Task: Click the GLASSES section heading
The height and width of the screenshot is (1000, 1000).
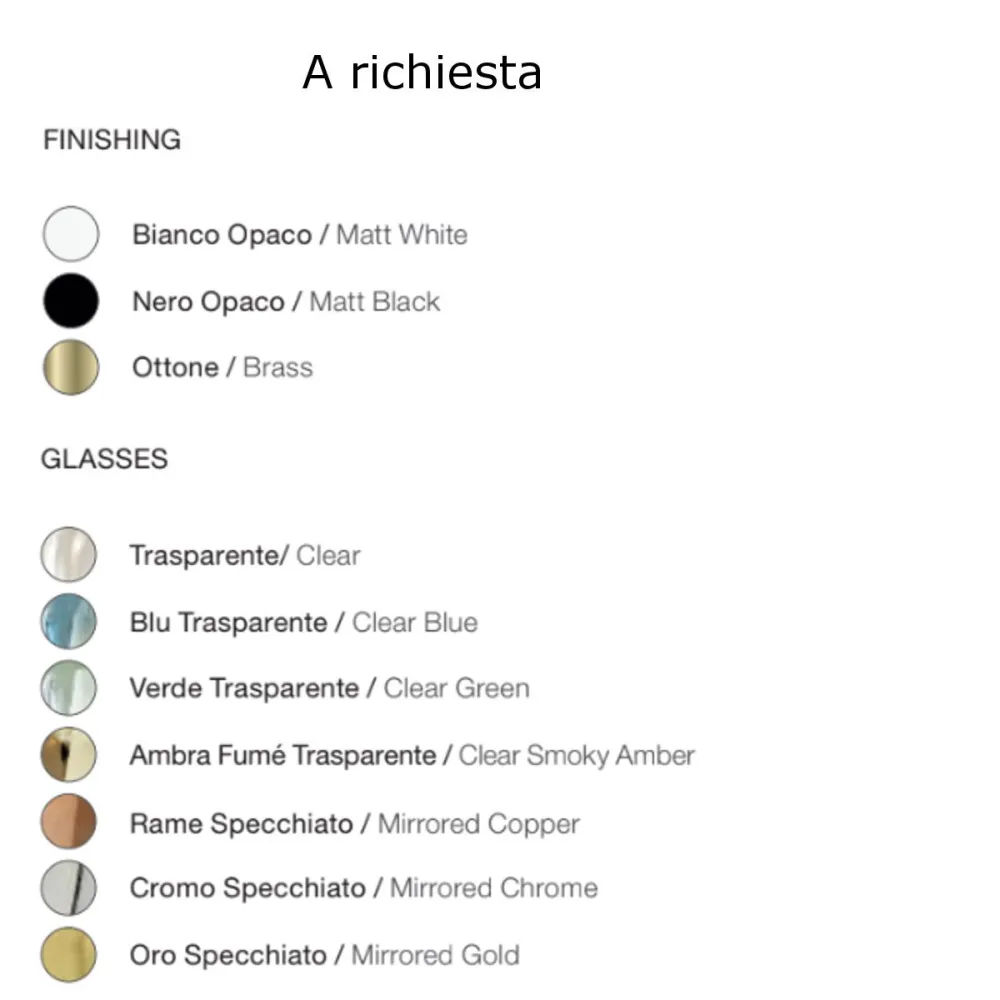Action: 104,459
